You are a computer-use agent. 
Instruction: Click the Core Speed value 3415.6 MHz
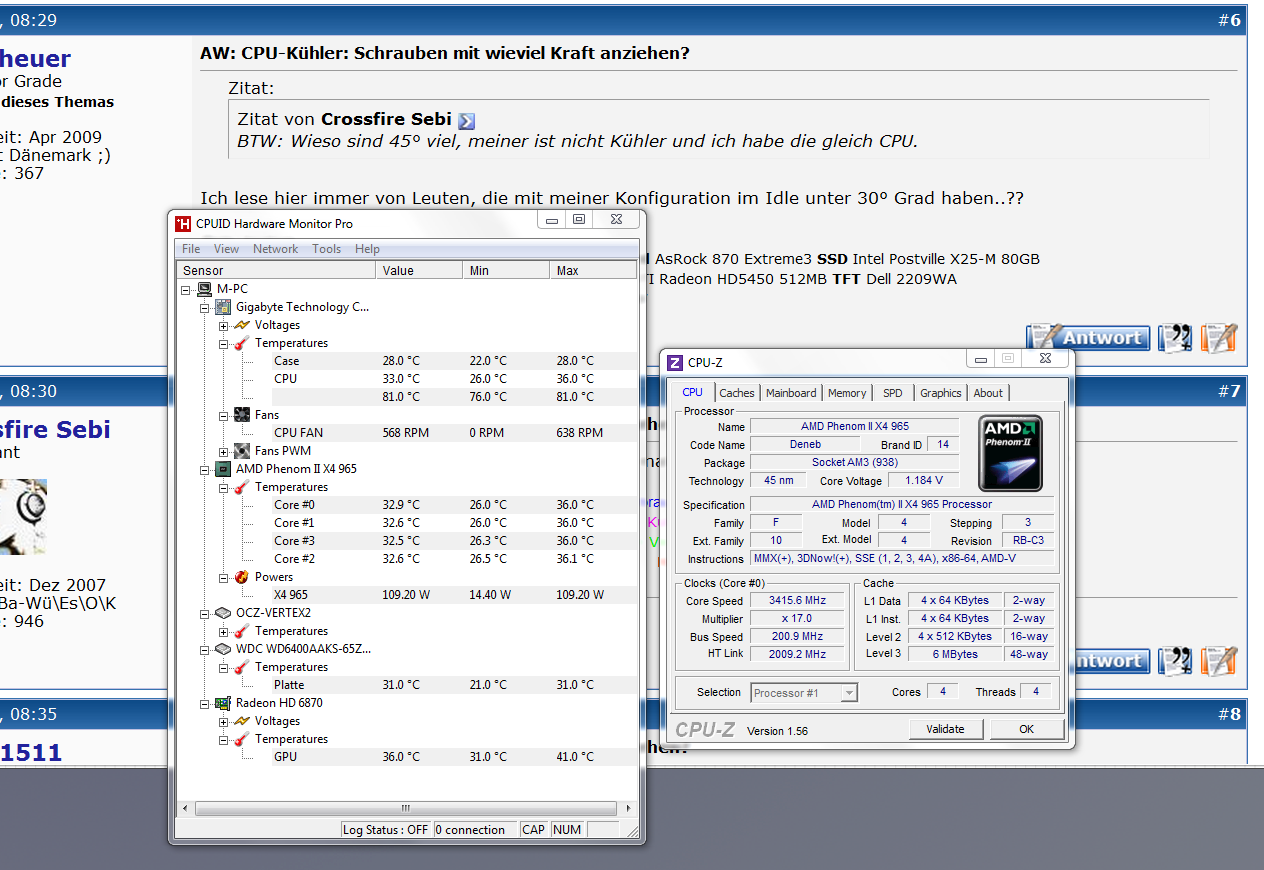point(797,601)
